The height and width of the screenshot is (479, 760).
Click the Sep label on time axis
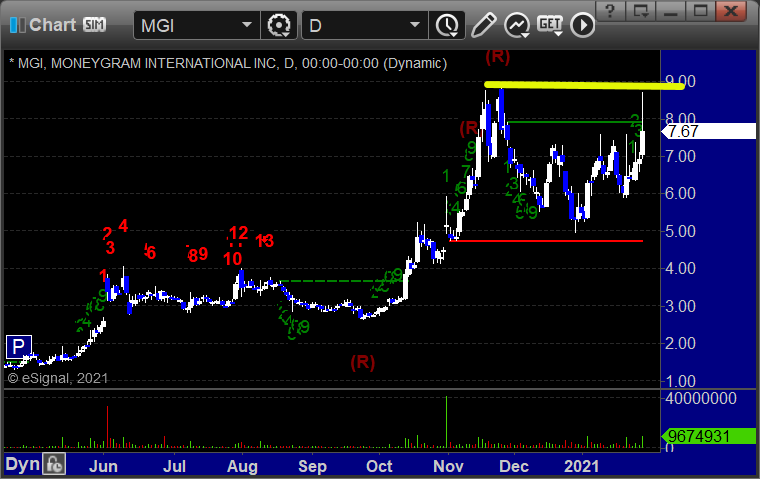[312, 466]
